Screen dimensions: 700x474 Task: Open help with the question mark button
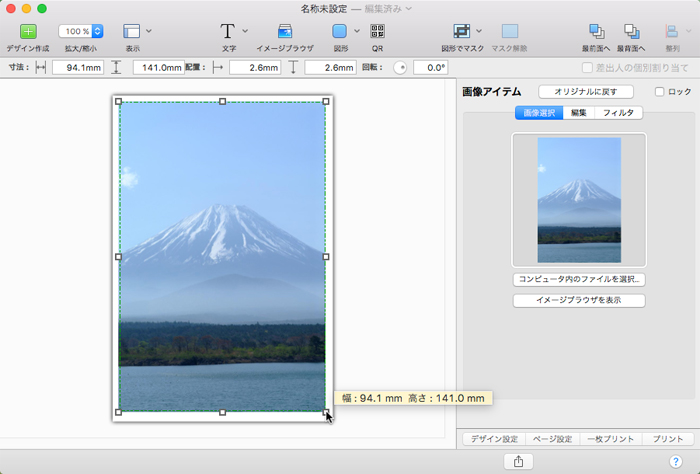[675, 461]
